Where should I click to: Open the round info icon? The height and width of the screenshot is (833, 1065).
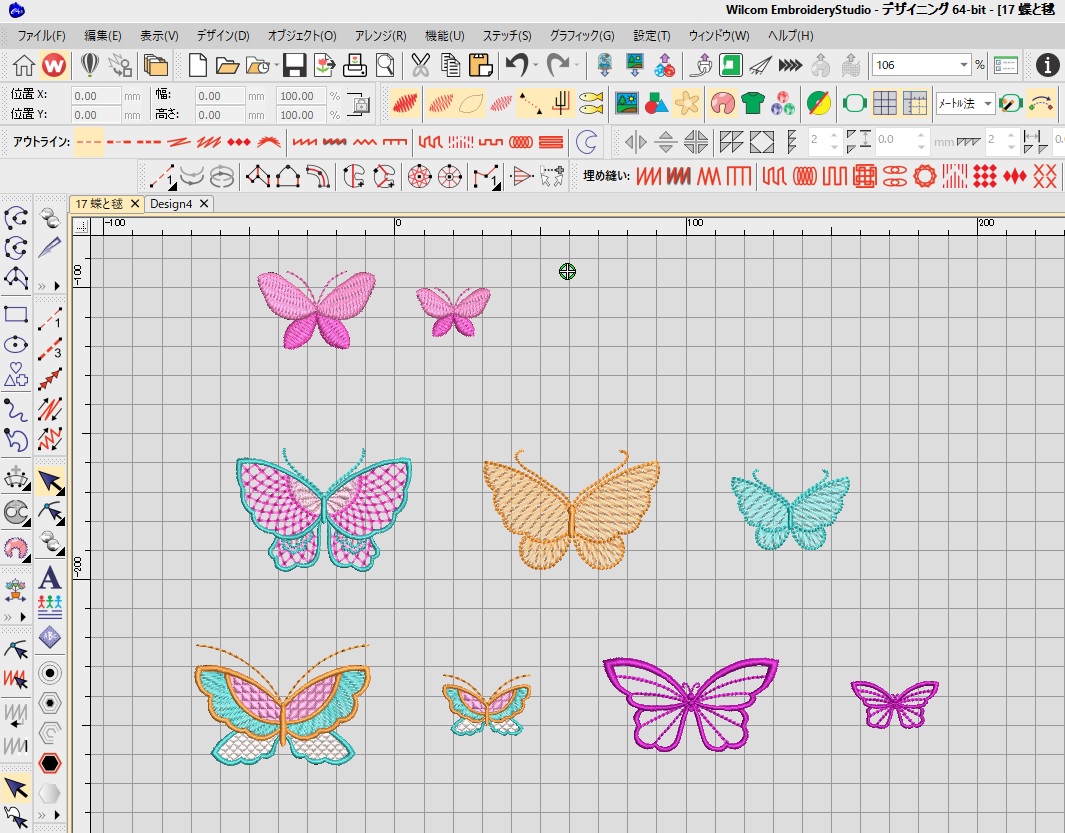point(1047,65)
